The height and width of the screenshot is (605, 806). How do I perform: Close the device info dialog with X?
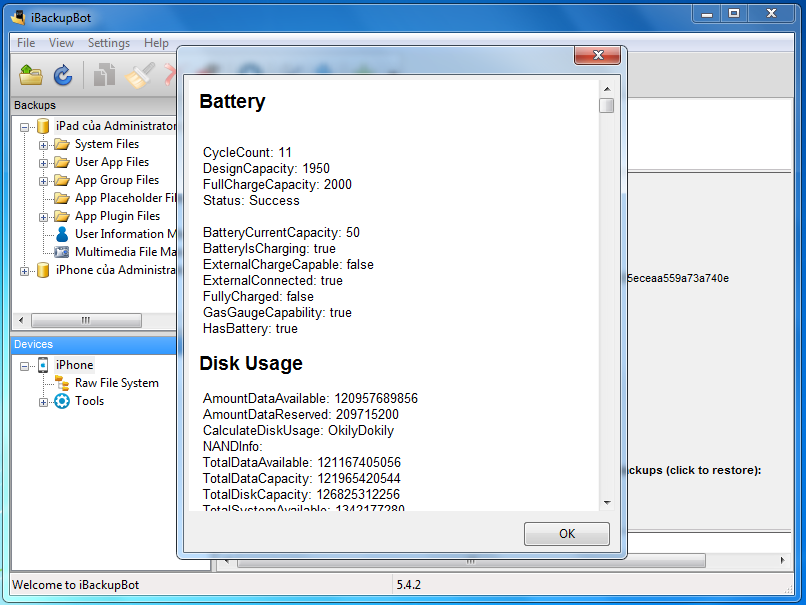coord(597,55)
